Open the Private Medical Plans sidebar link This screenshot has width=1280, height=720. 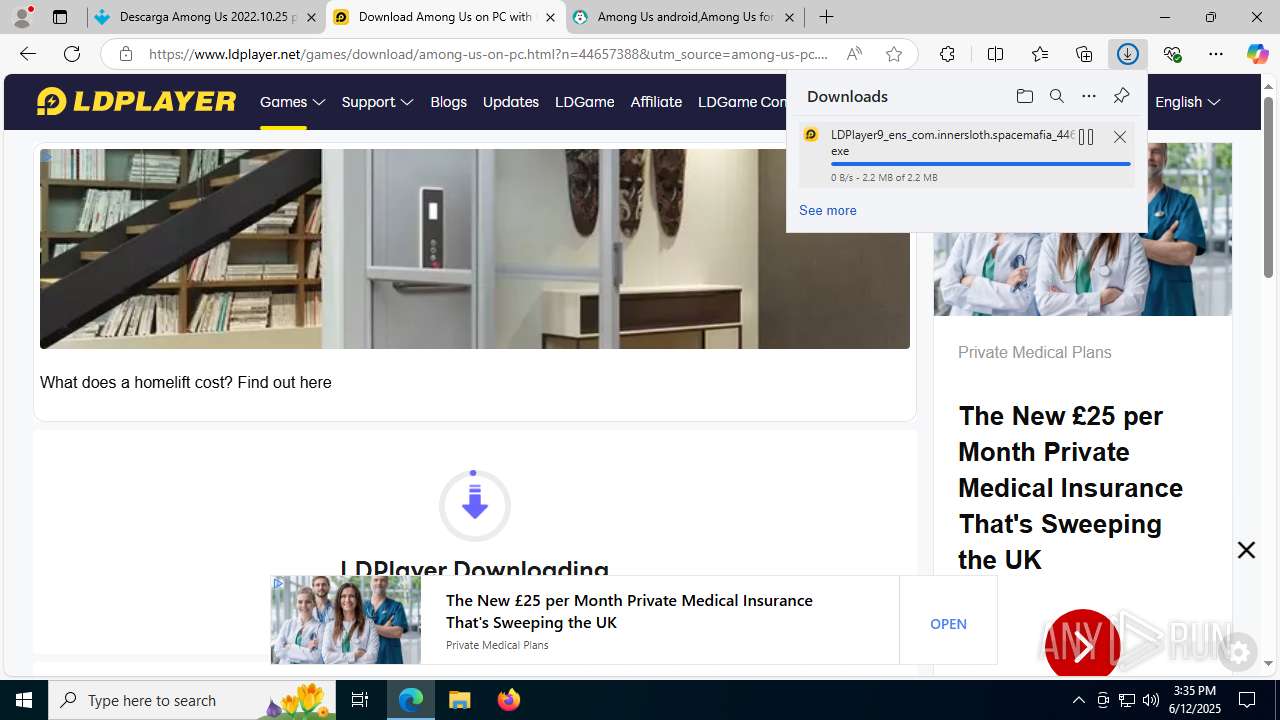tap(1034, 352)
